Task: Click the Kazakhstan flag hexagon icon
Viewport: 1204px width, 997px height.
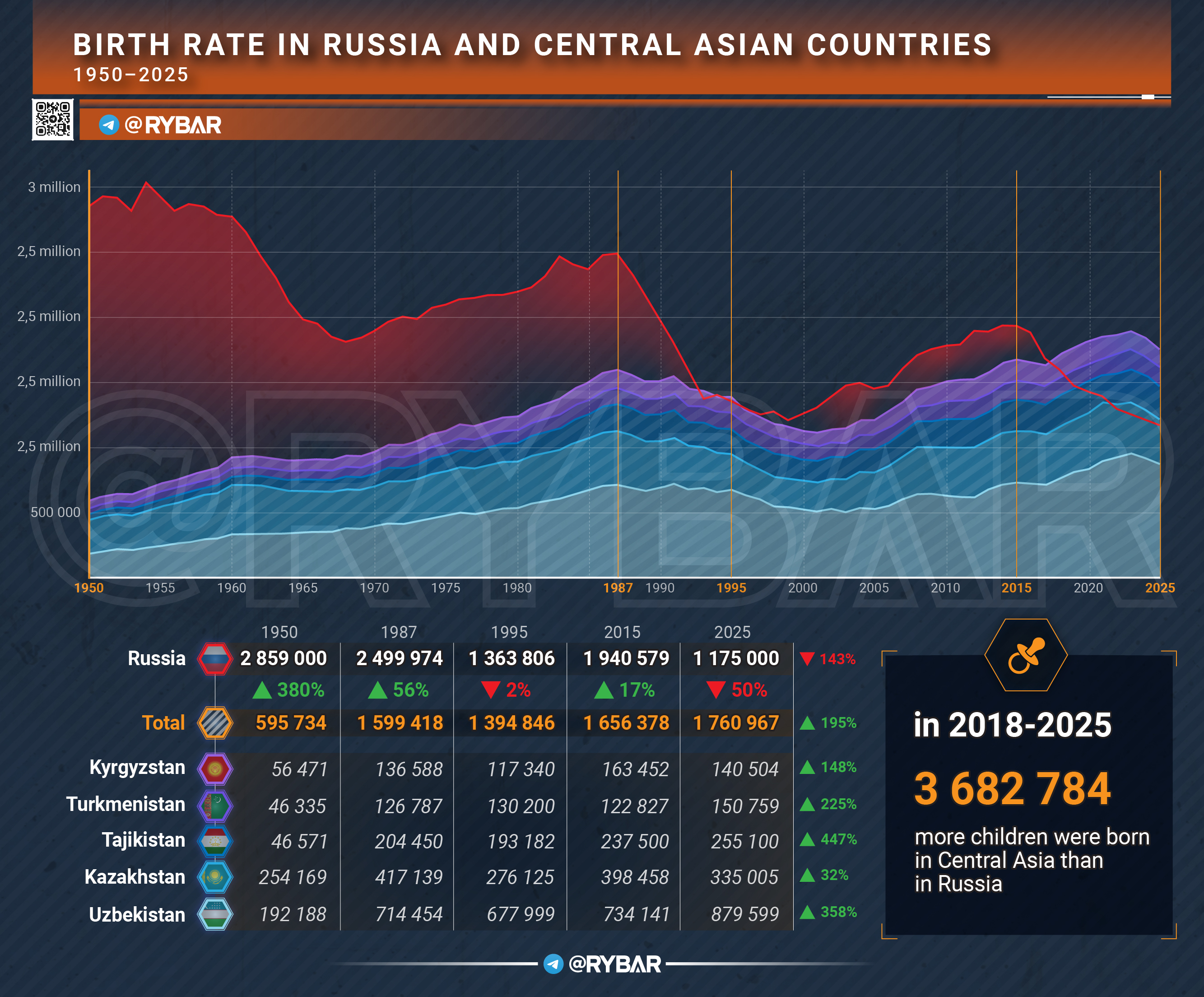Action: click(214, 876)
